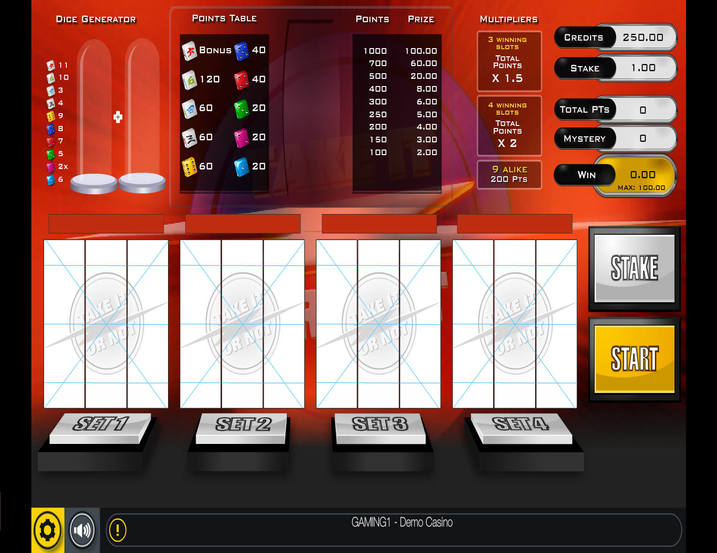Click the Total Pts value field
The height and width of the screenshot is (553, 717).
pos(642,110)
